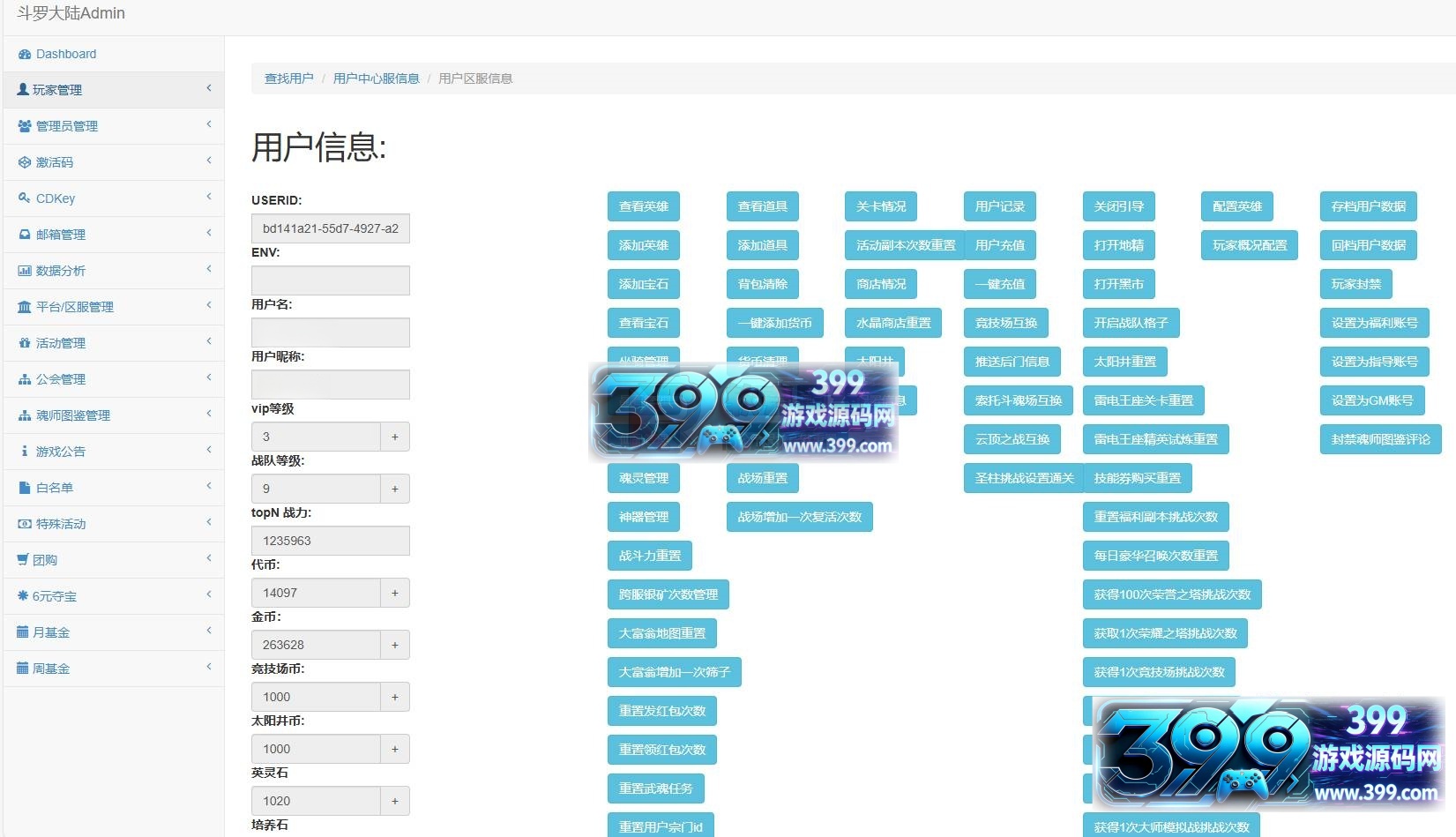Open the 魂师图鉴管理 menu item
Image resolution: width=1456 pixels, height=837 pixels.
(x=114, y=415)
